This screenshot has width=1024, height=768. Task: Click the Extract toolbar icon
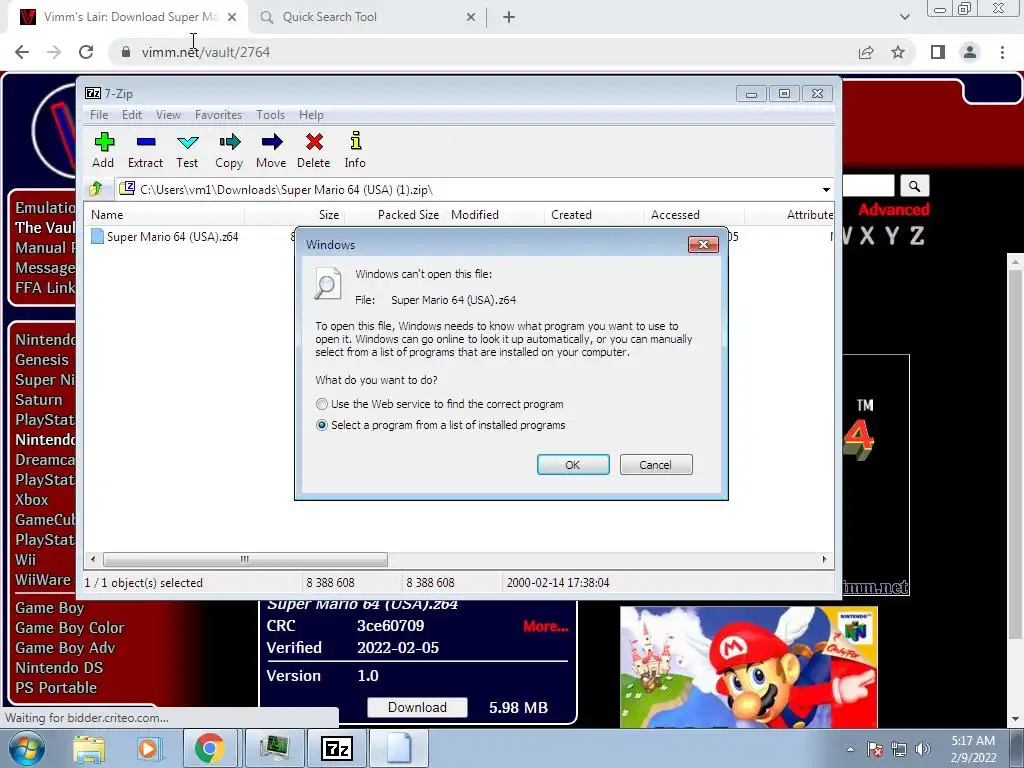coord(145,150)
